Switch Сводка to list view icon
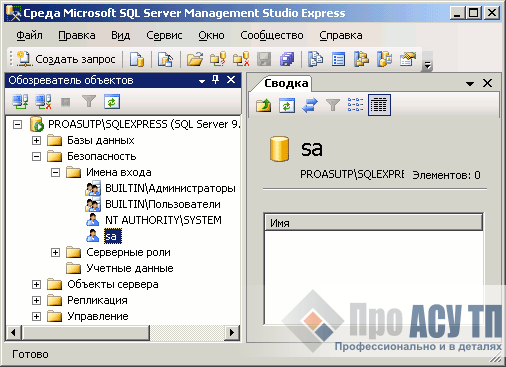The image size is (506, 367). 355,105
